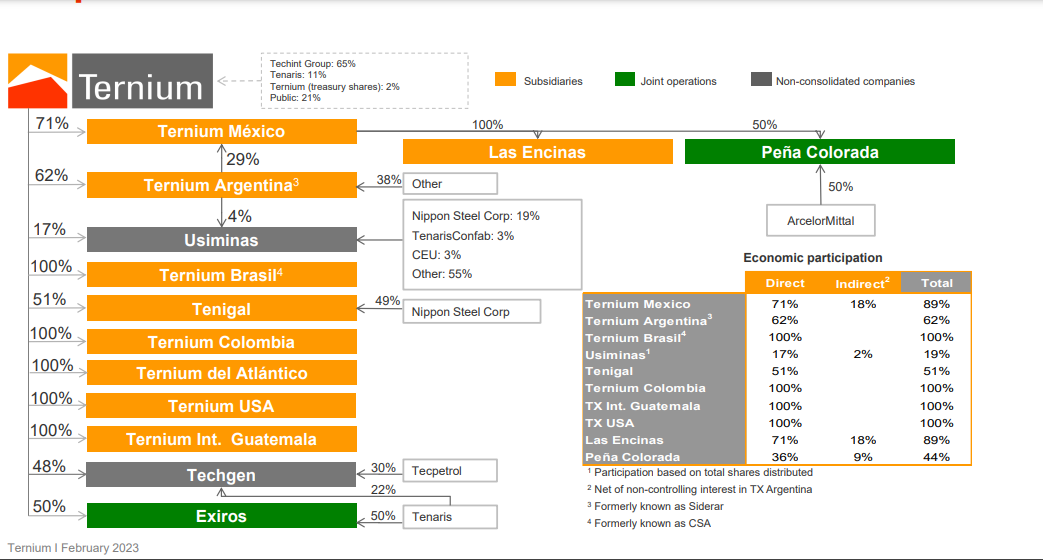Click the Techgen gray chart box
The height and width of the screenshot is (560, 1043).
pyautogui.click(x=221, y=475)
